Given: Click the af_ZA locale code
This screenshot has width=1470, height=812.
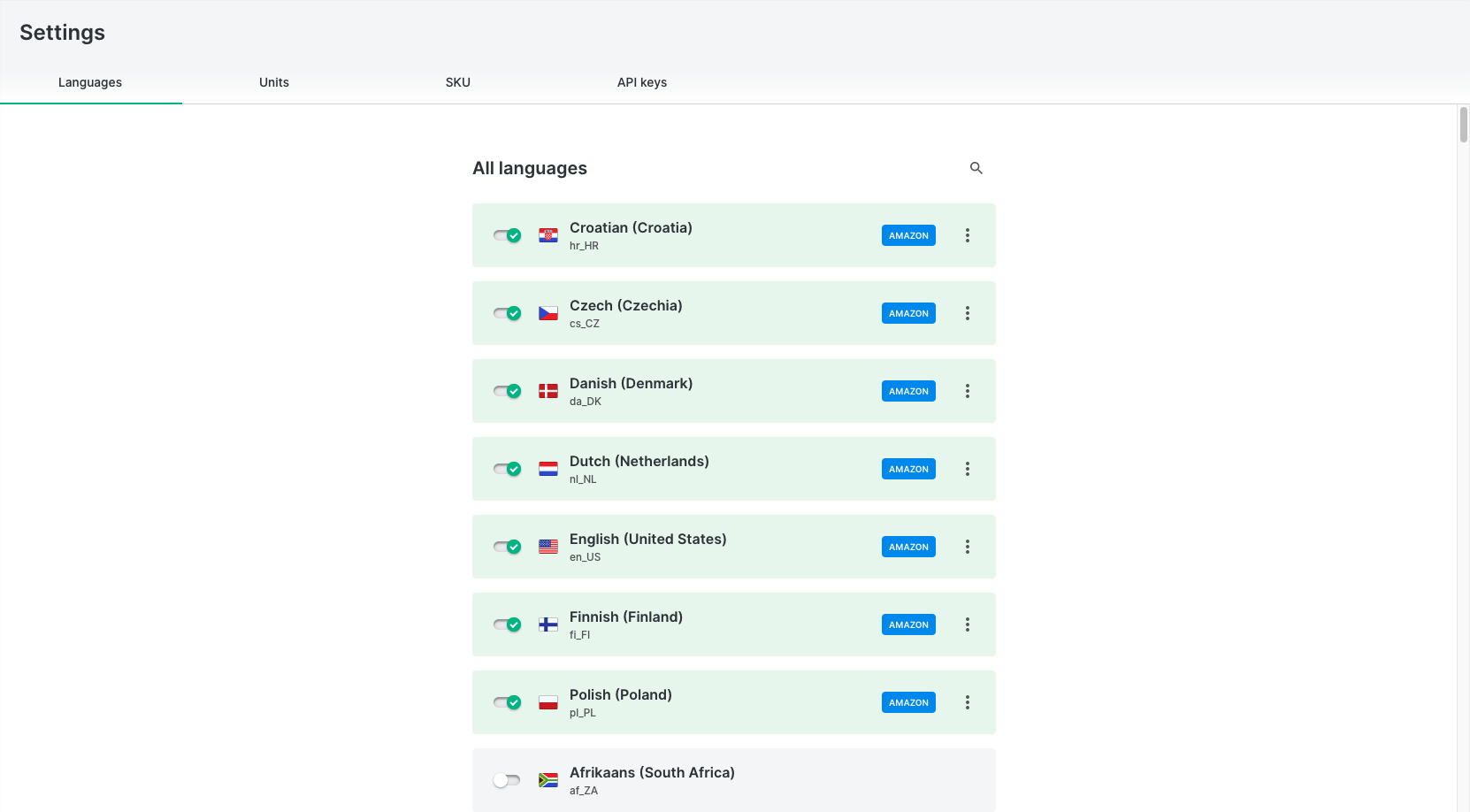Looking at the screenshot, I should point(584,791).
